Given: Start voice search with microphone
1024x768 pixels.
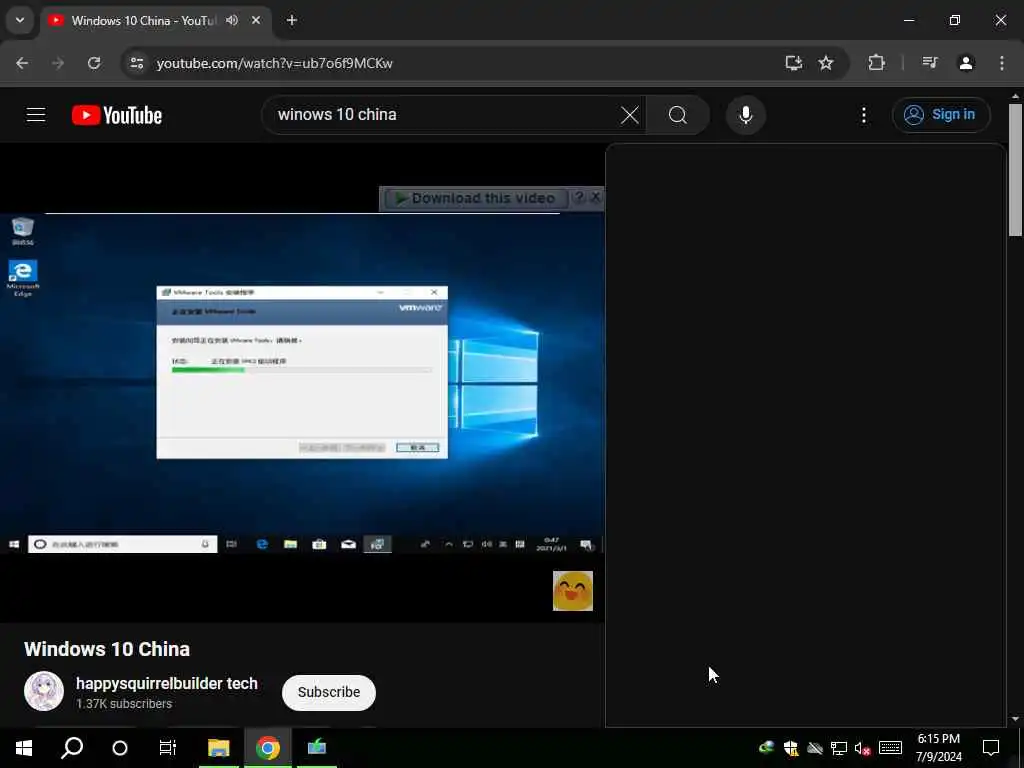Looking at the screenshot, I should tap(745, 115).
